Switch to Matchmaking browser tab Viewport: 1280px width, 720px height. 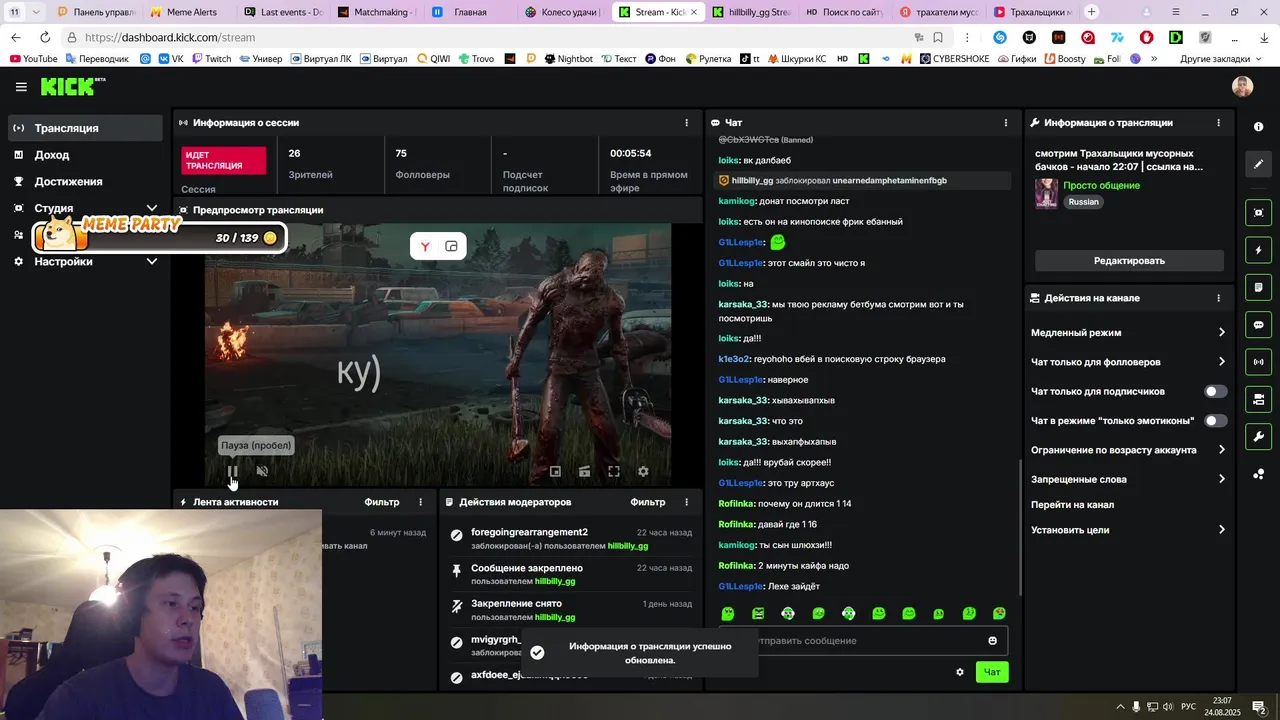coord(375,12)
